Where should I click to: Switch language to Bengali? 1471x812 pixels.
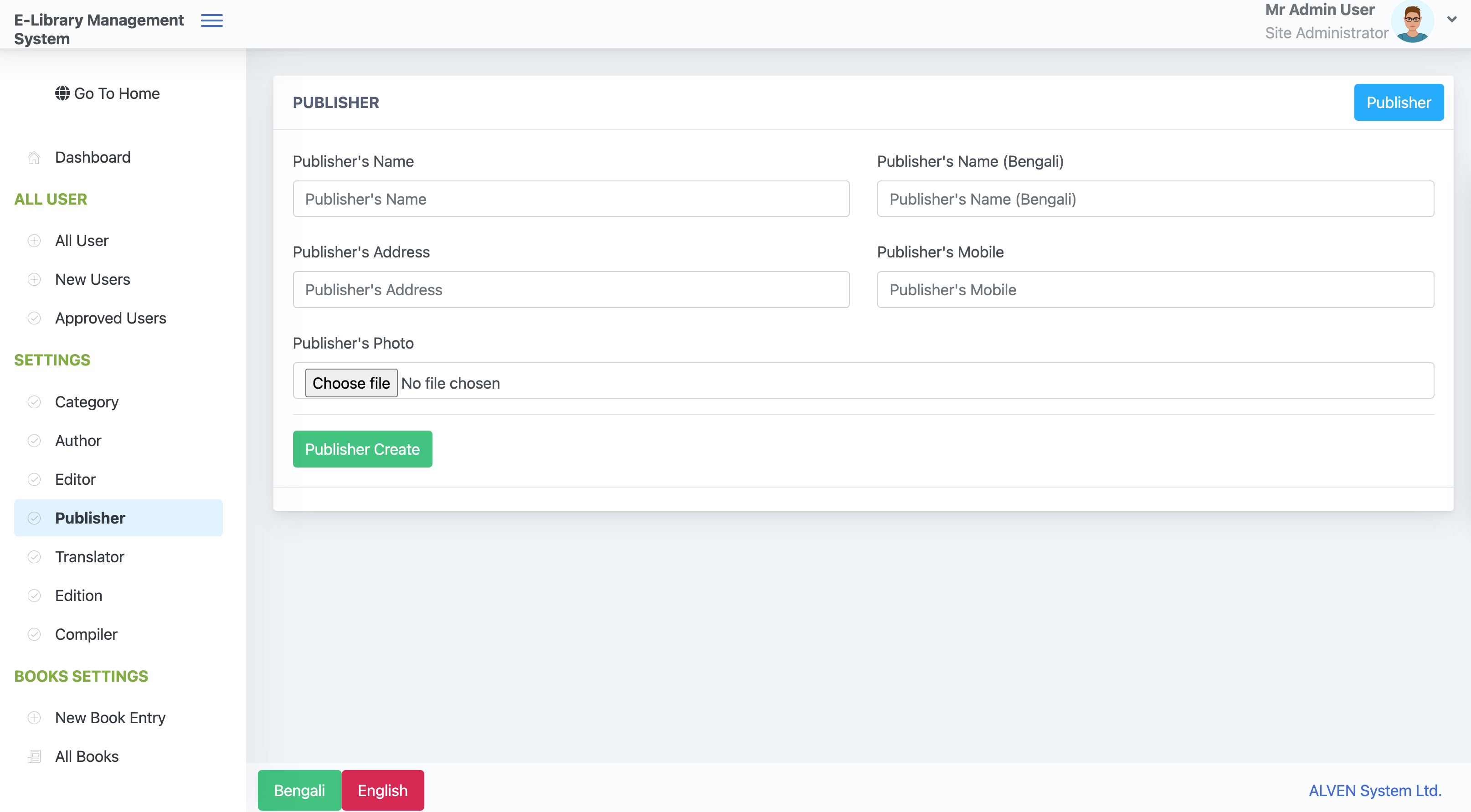click(299, 790)
